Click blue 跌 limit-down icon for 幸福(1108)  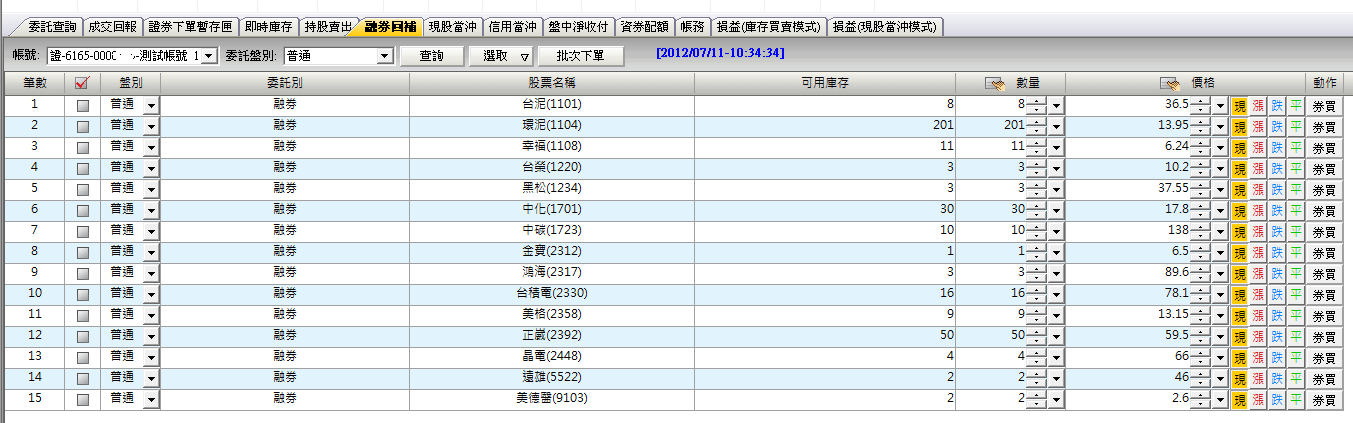pyautogui.click(x=1277, y=147)
